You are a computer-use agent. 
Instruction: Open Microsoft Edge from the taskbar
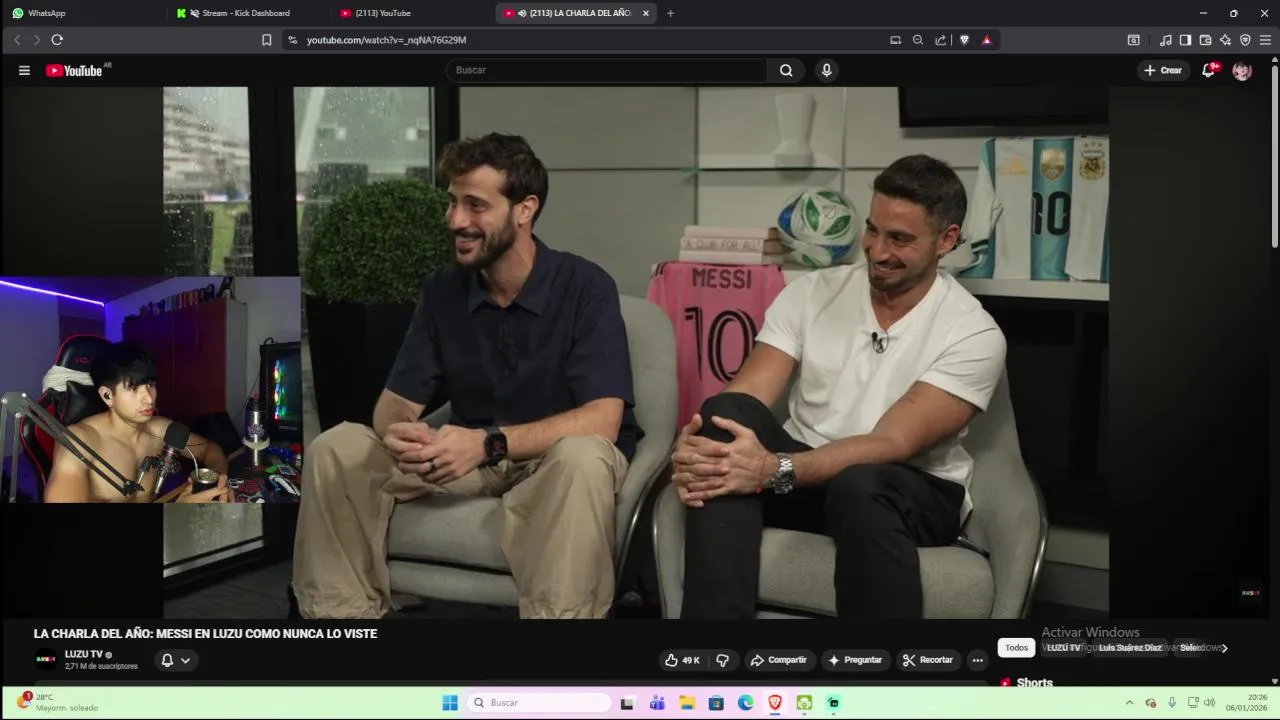pos(745,703)
